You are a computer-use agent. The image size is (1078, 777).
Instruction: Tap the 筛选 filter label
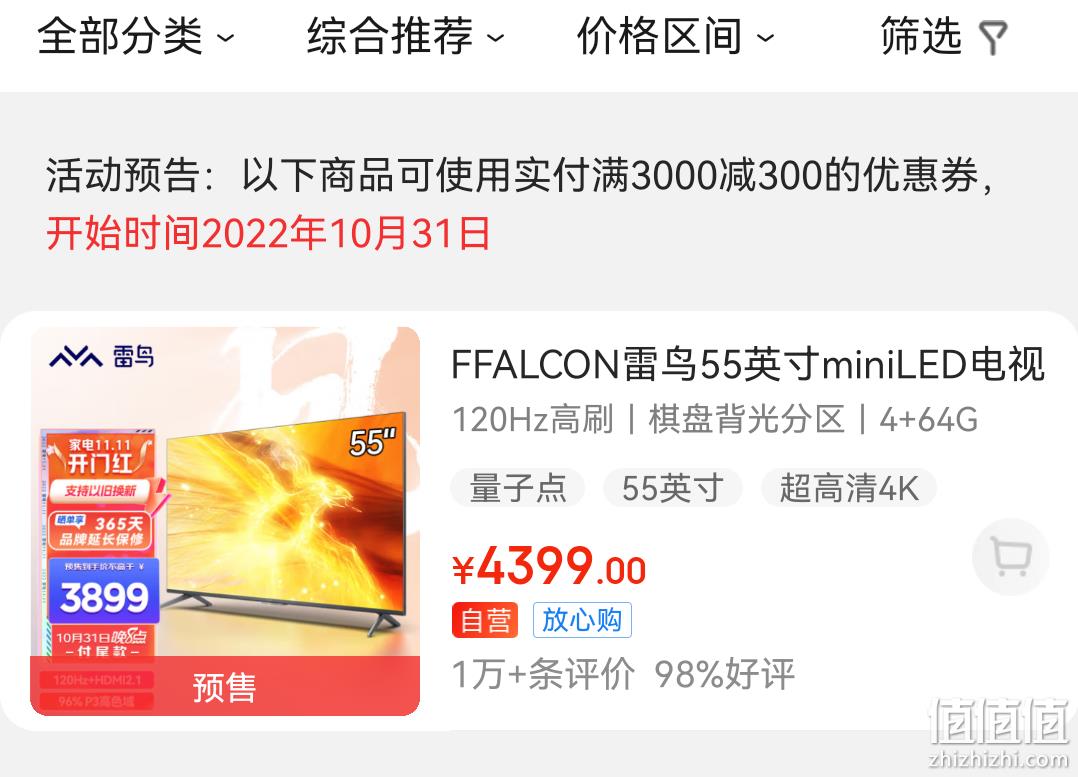click(x=921, y=36)
